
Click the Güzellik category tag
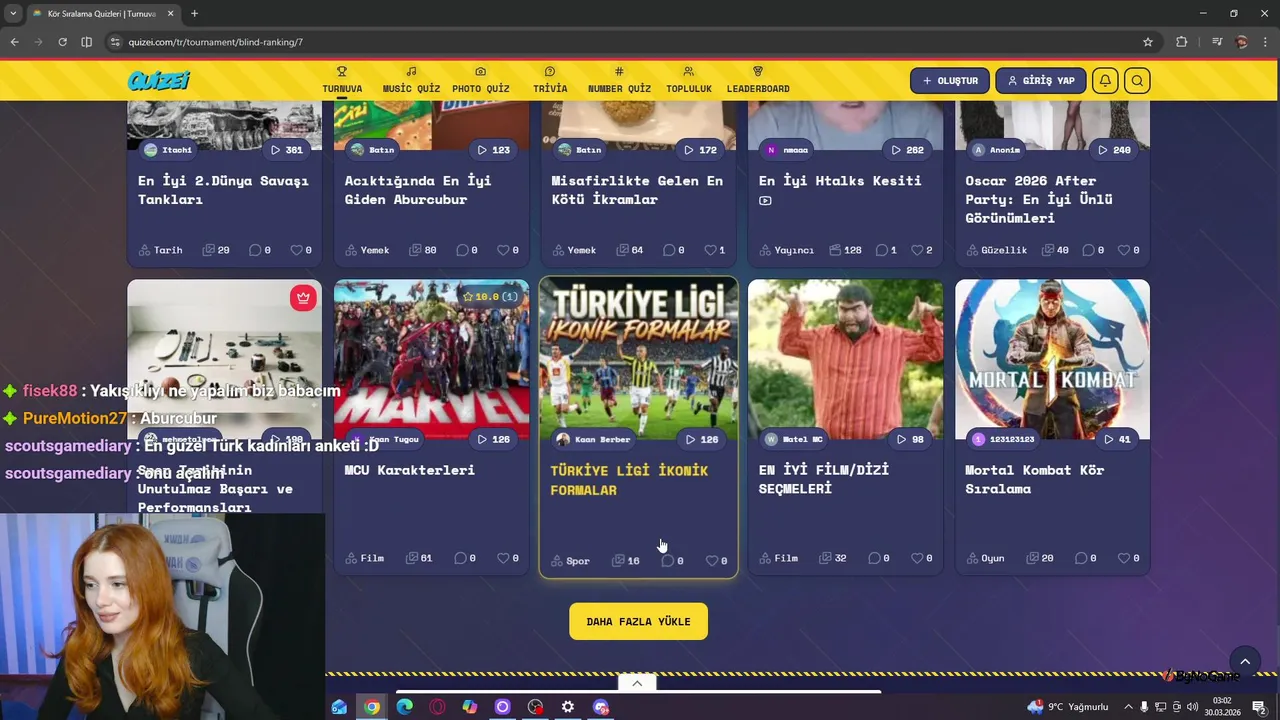pos(996,250)
